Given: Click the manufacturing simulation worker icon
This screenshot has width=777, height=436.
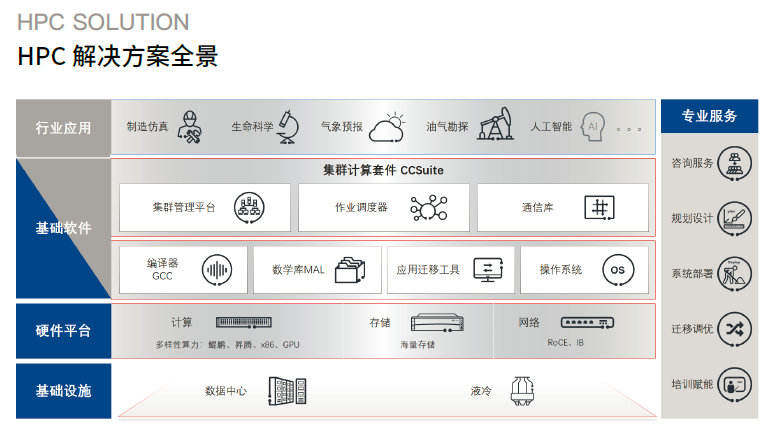Looking at the screenshot, I should pyautogui.click(x=189, y=127).
